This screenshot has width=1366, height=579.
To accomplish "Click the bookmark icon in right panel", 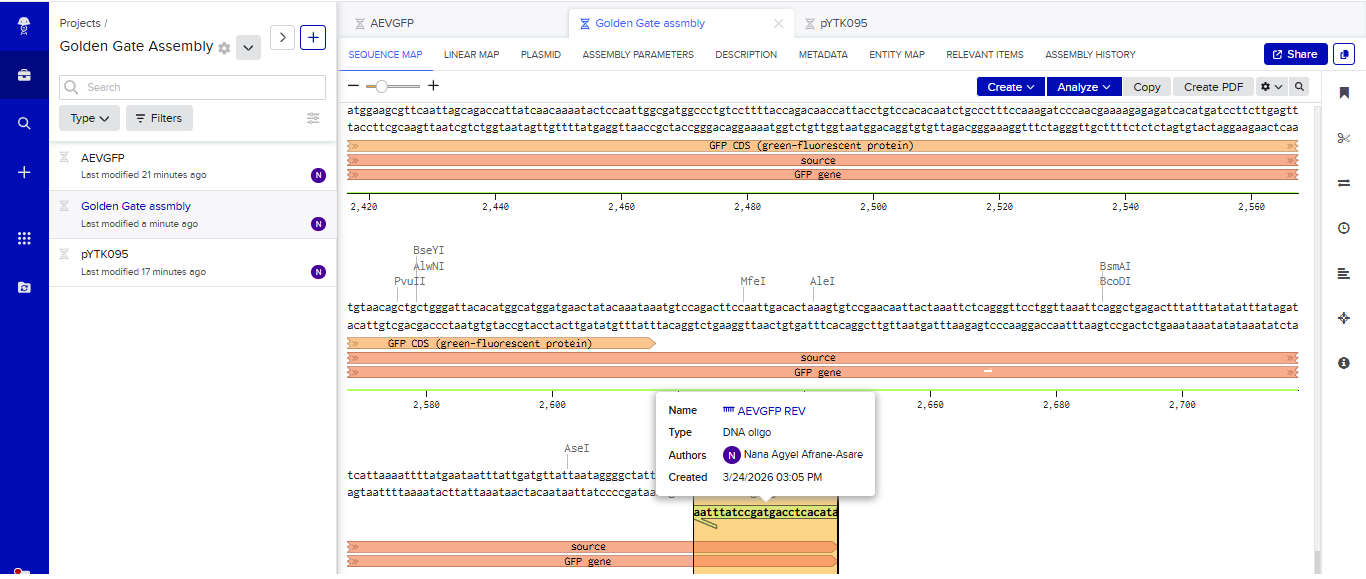I will pos(1343,92).
